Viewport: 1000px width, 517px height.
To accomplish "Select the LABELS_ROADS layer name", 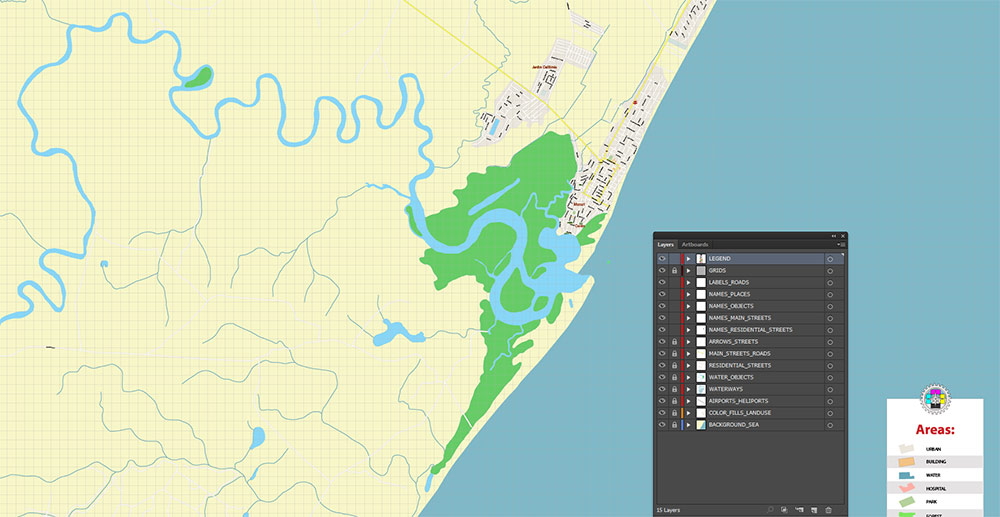I will coord(729,282).
